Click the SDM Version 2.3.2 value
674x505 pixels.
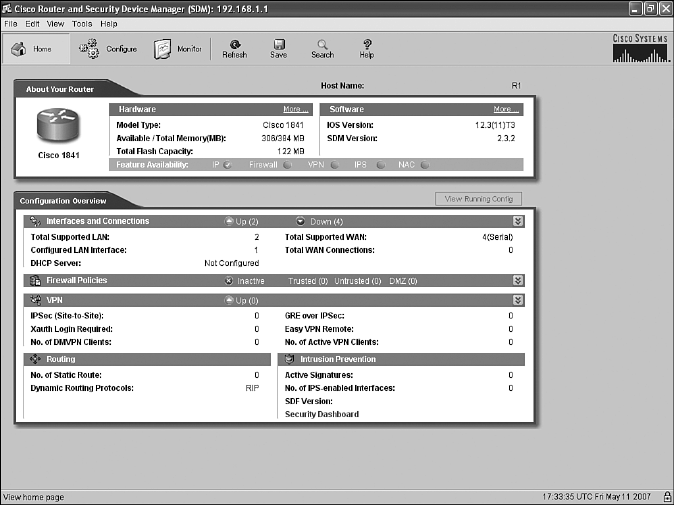click(x=506, y=138)
